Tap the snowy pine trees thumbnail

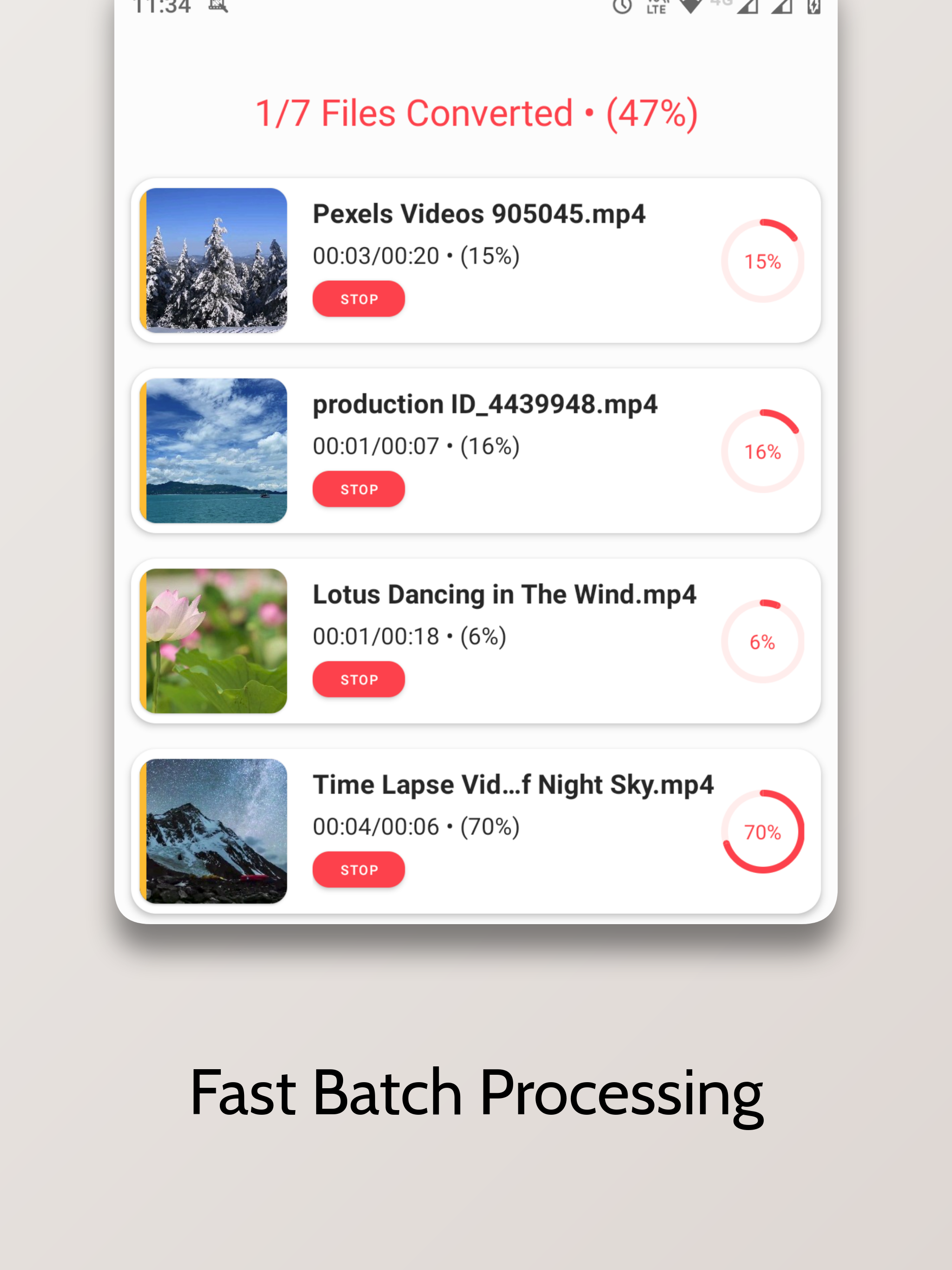(x=214, y=260)
